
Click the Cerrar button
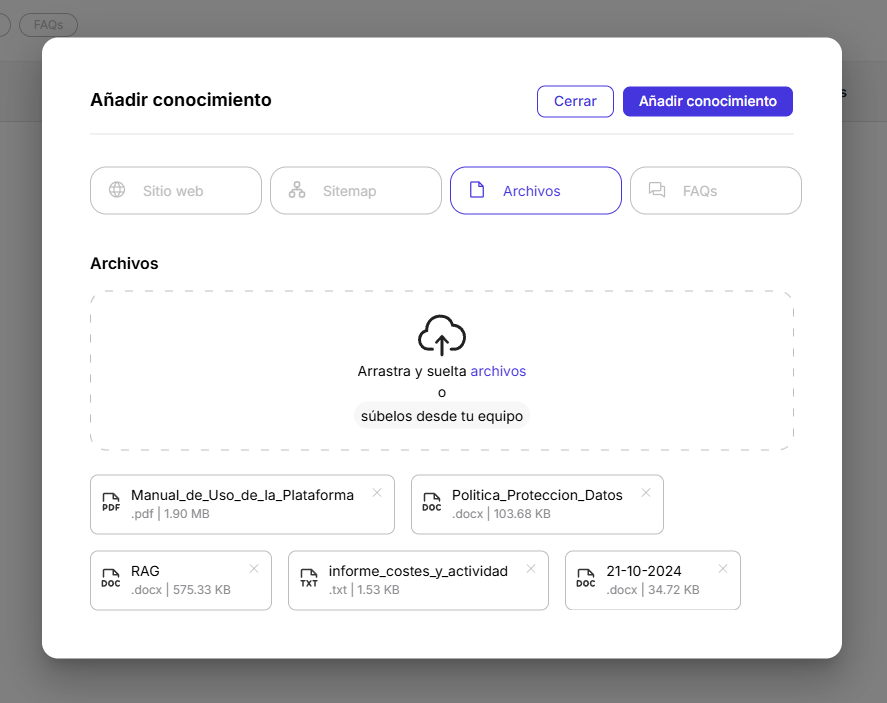(x=575, y=101)
